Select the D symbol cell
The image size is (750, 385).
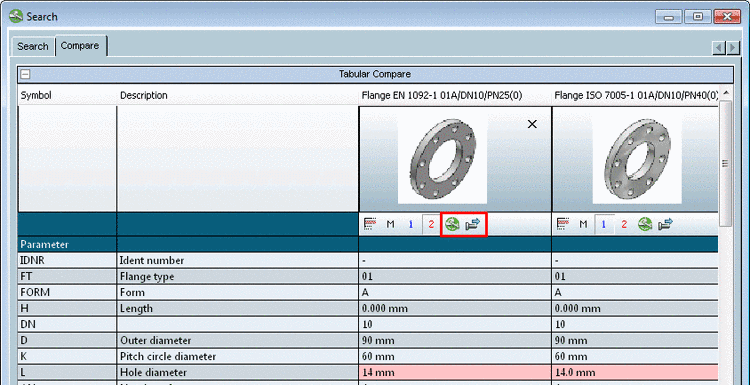tap(67, 341)
